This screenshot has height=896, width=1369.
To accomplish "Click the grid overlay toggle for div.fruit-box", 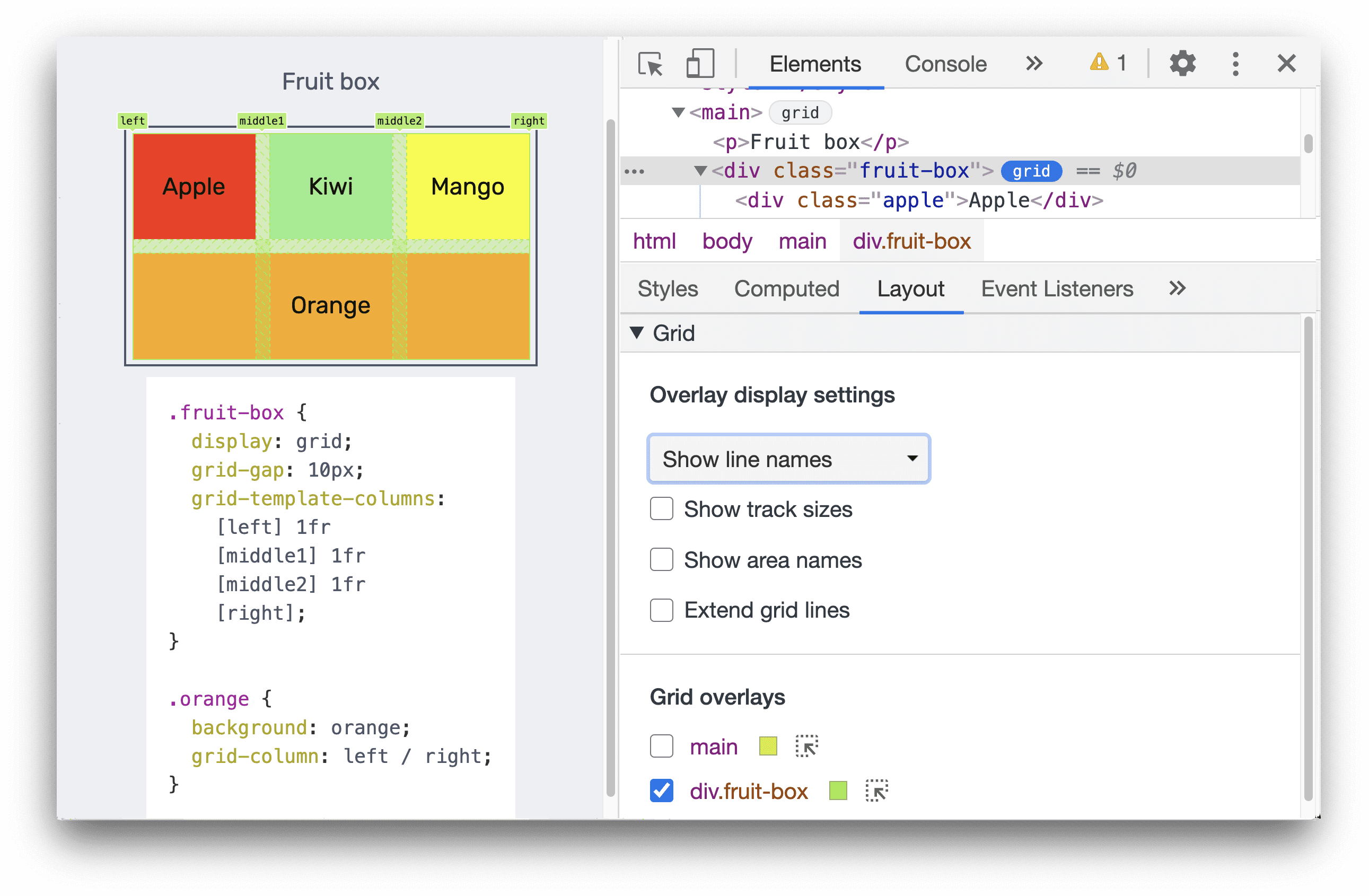I will pos(661,791).
